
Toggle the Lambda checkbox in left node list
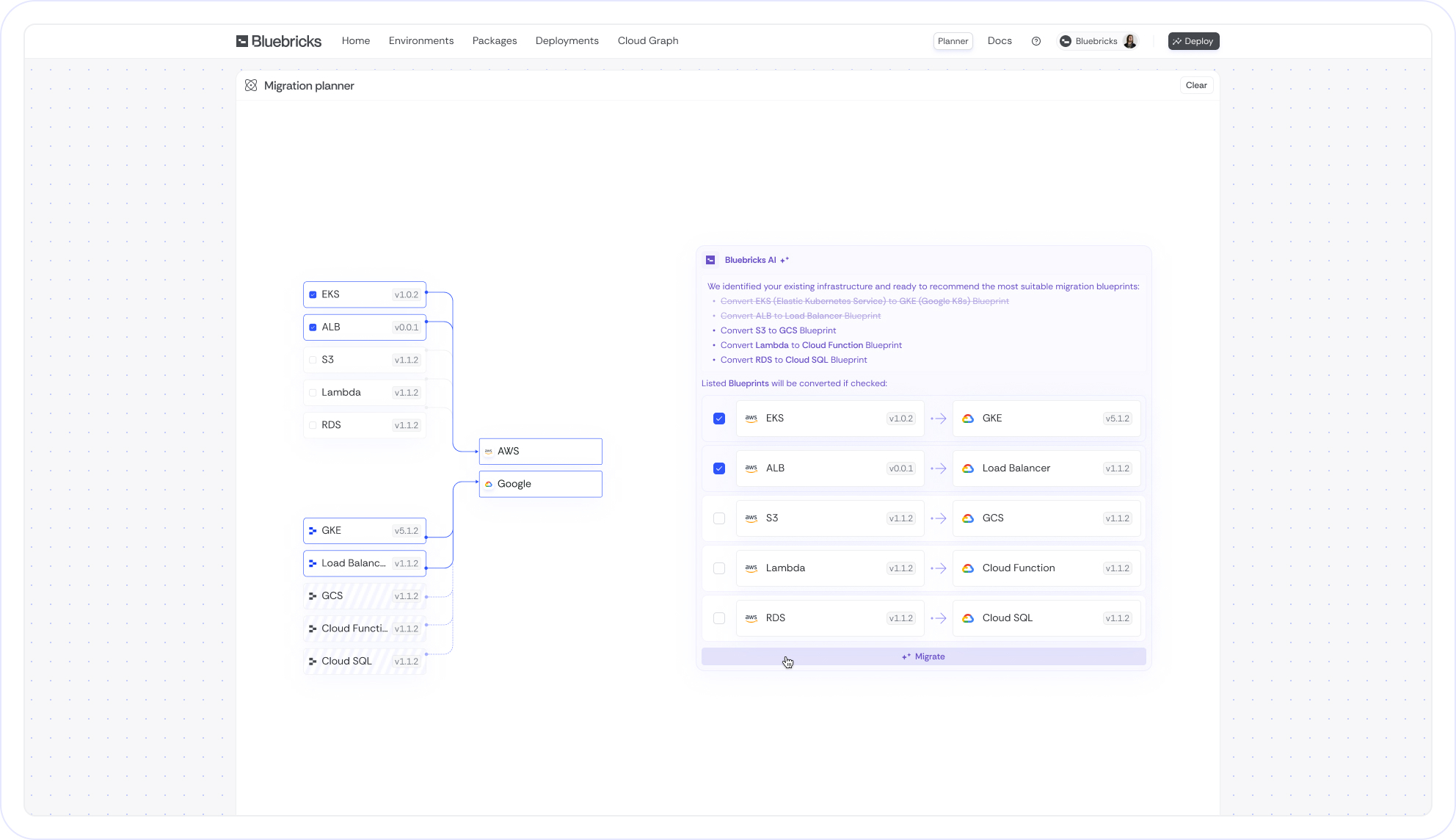[313, 393]
